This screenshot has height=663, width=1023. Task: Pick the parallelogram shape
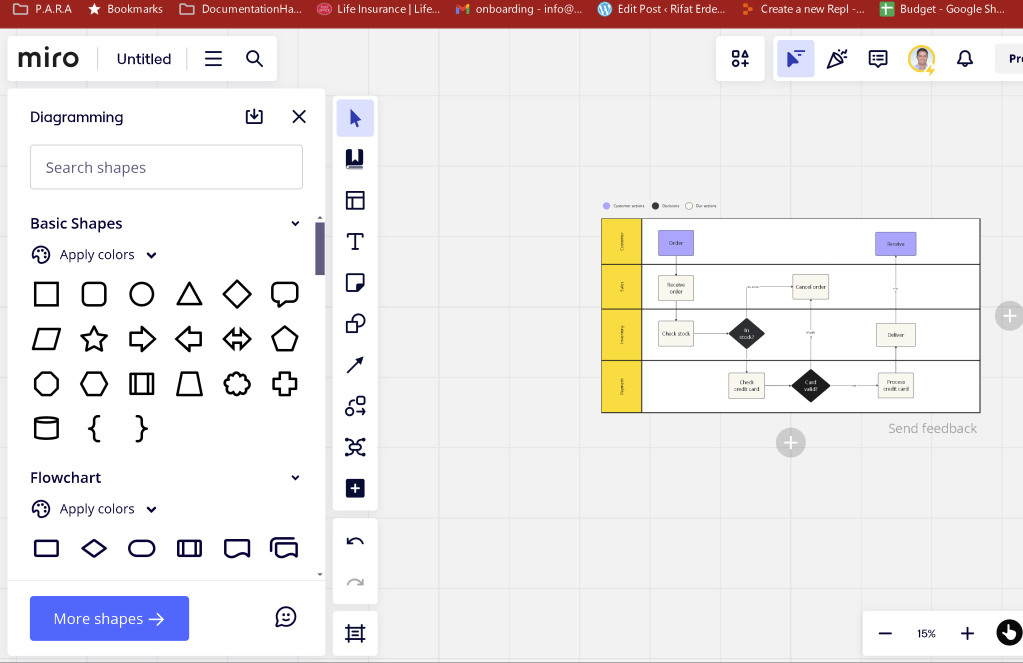coord(46,339)
